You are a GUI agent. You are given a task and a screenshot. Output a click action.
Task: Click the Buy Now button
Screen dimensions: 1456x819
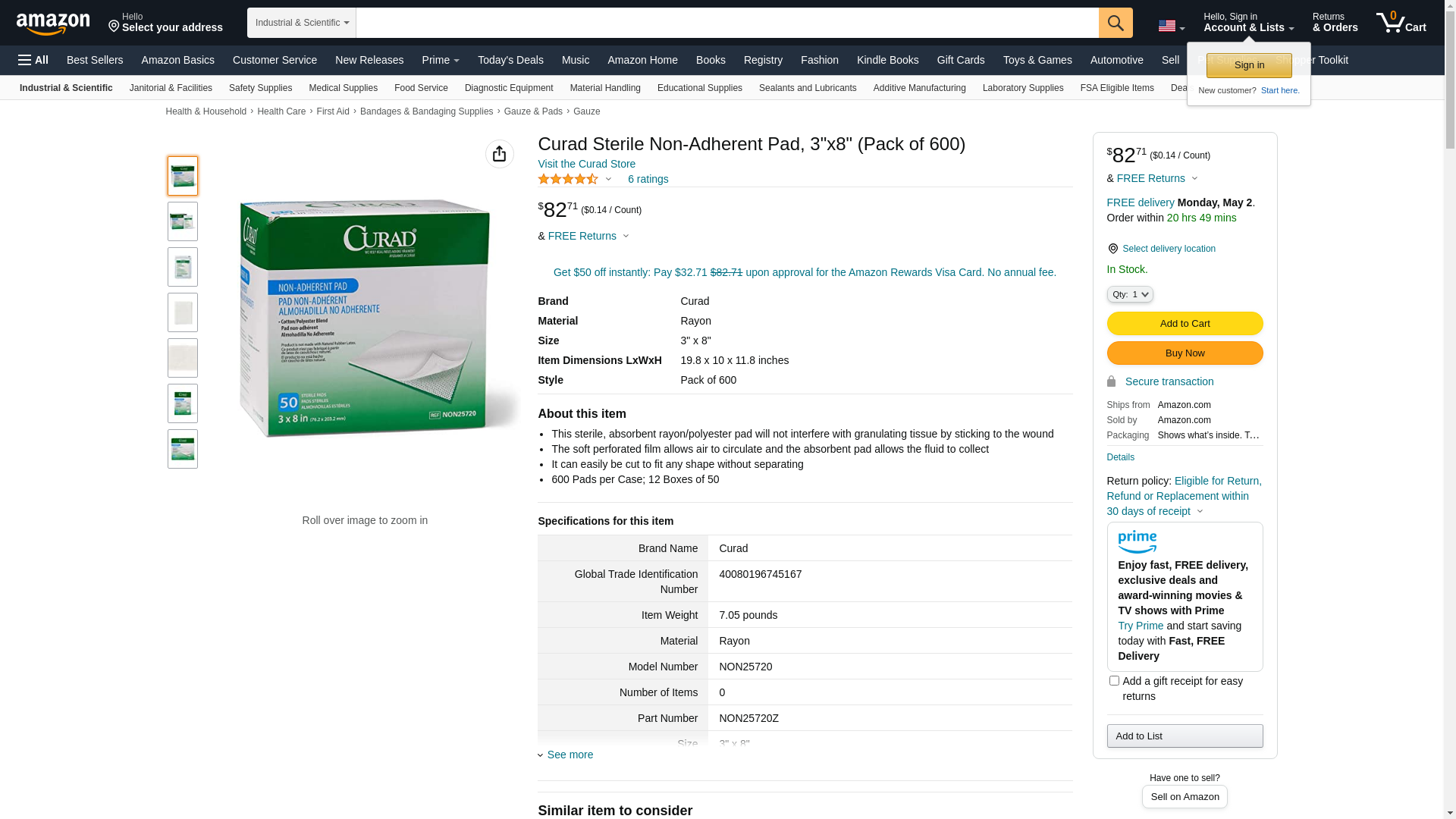tap(1184, 353)
